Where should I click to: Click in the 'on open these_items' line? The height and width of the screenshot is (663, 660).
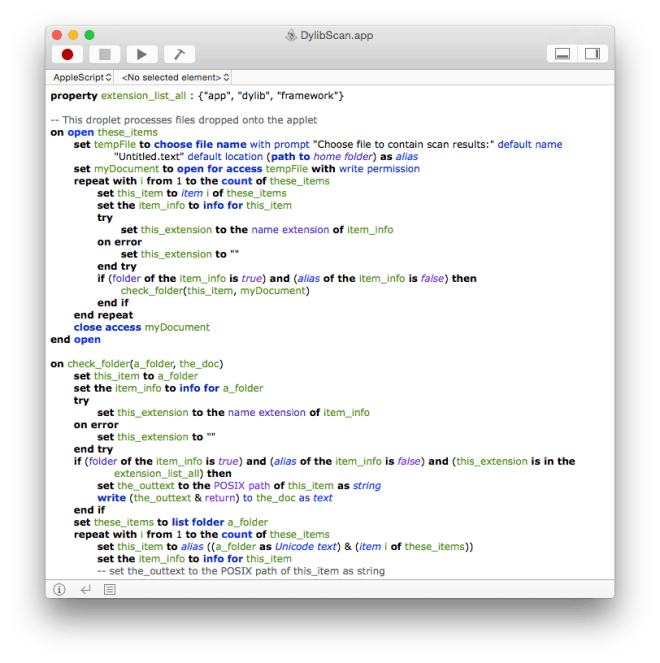[104, 132]
